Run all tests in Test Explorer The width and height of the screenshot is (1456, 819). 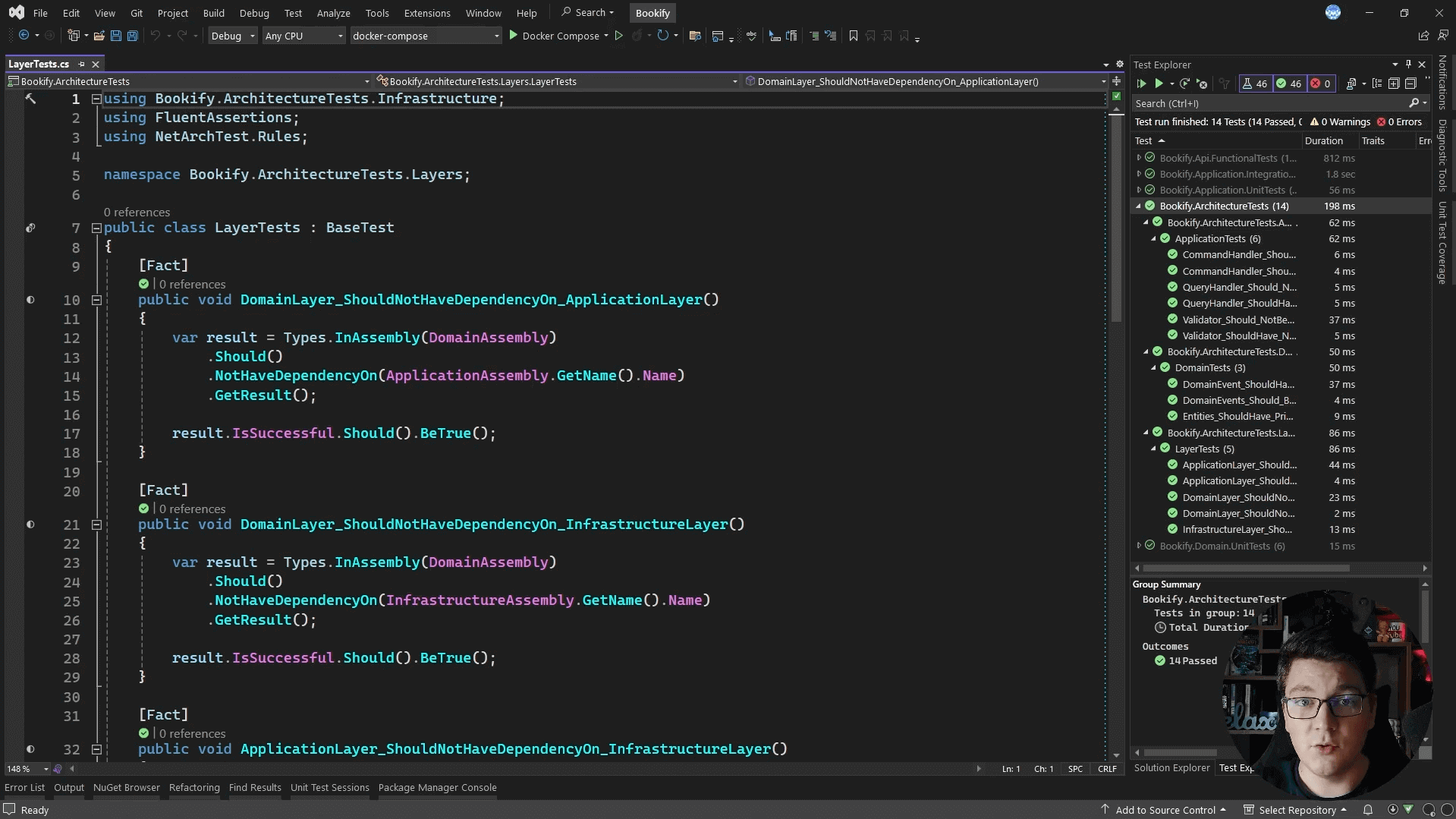click(x=1141, y=83)
